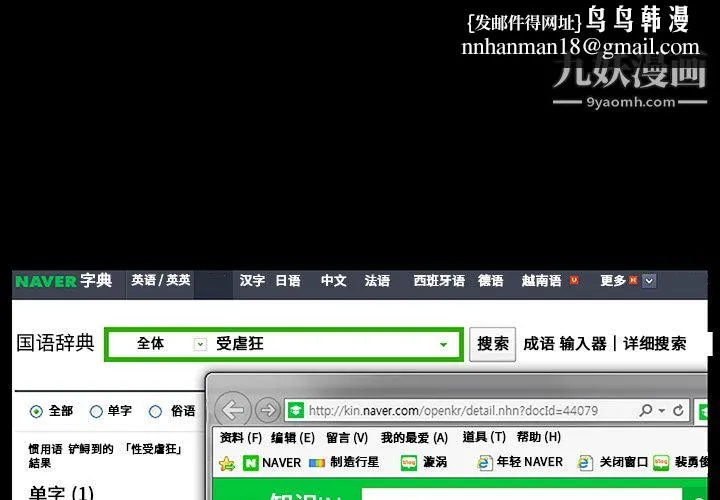Screen dimensions: 720x500
Task: Open the NAVER bookmark
Action: coord(272,462)
